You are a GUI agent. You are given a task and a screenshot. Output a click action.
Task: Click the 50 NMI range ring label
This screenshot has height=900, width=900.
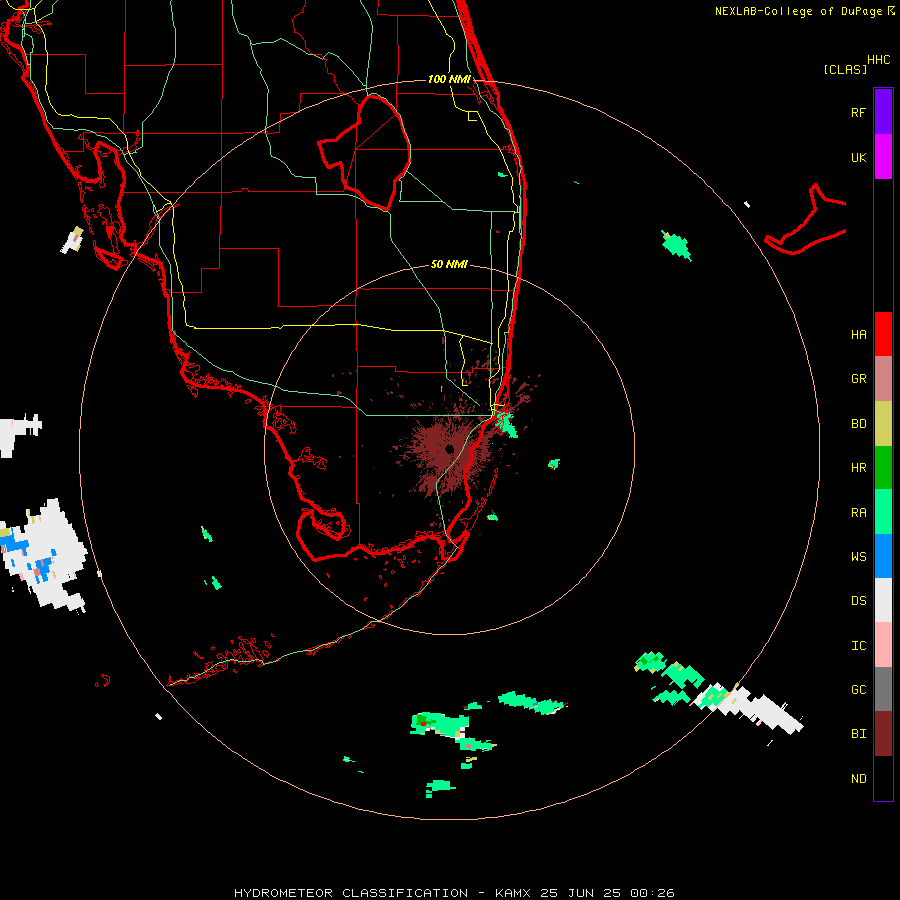point(449,264)
